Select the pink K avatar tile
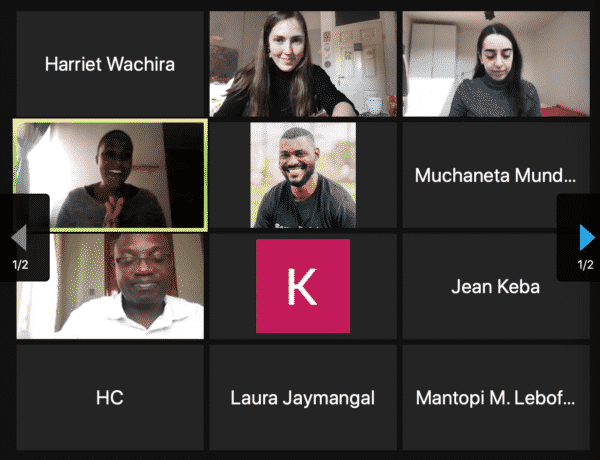Viewport: 600px width, 460px height. coord(303,286)
